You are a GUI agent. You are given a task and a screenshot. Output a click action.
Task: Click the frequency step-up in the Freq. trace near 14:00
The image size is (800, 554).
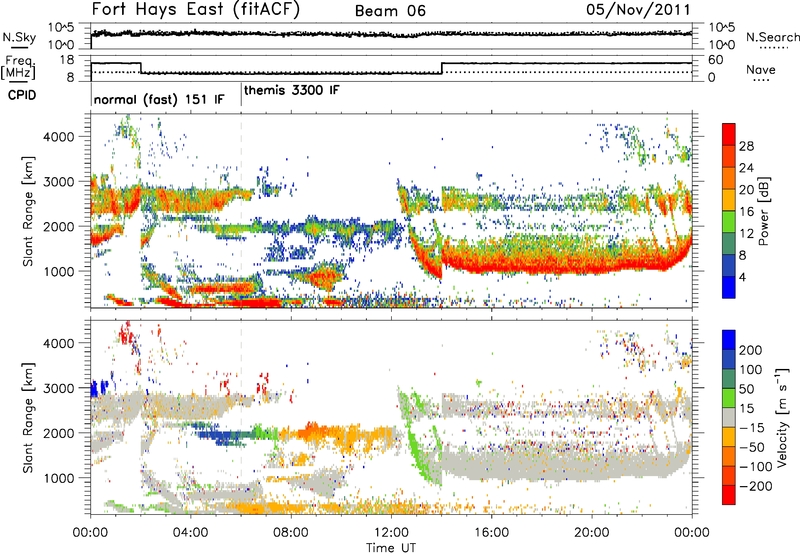coord(442,68)
